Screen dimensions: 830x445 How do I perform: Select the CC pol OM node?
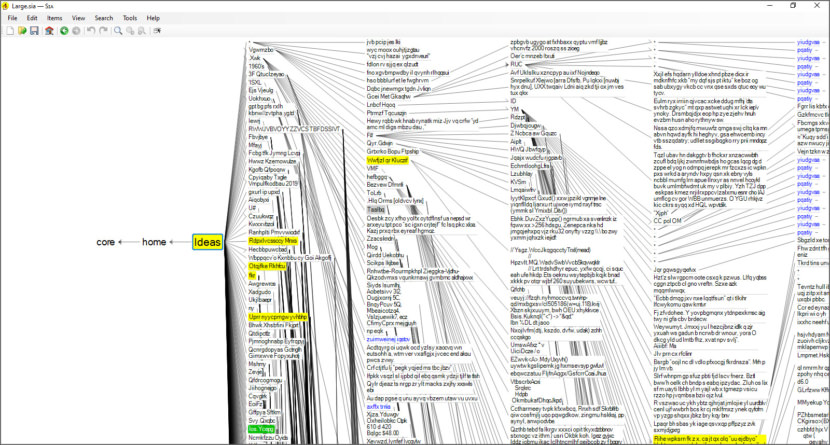667,221
